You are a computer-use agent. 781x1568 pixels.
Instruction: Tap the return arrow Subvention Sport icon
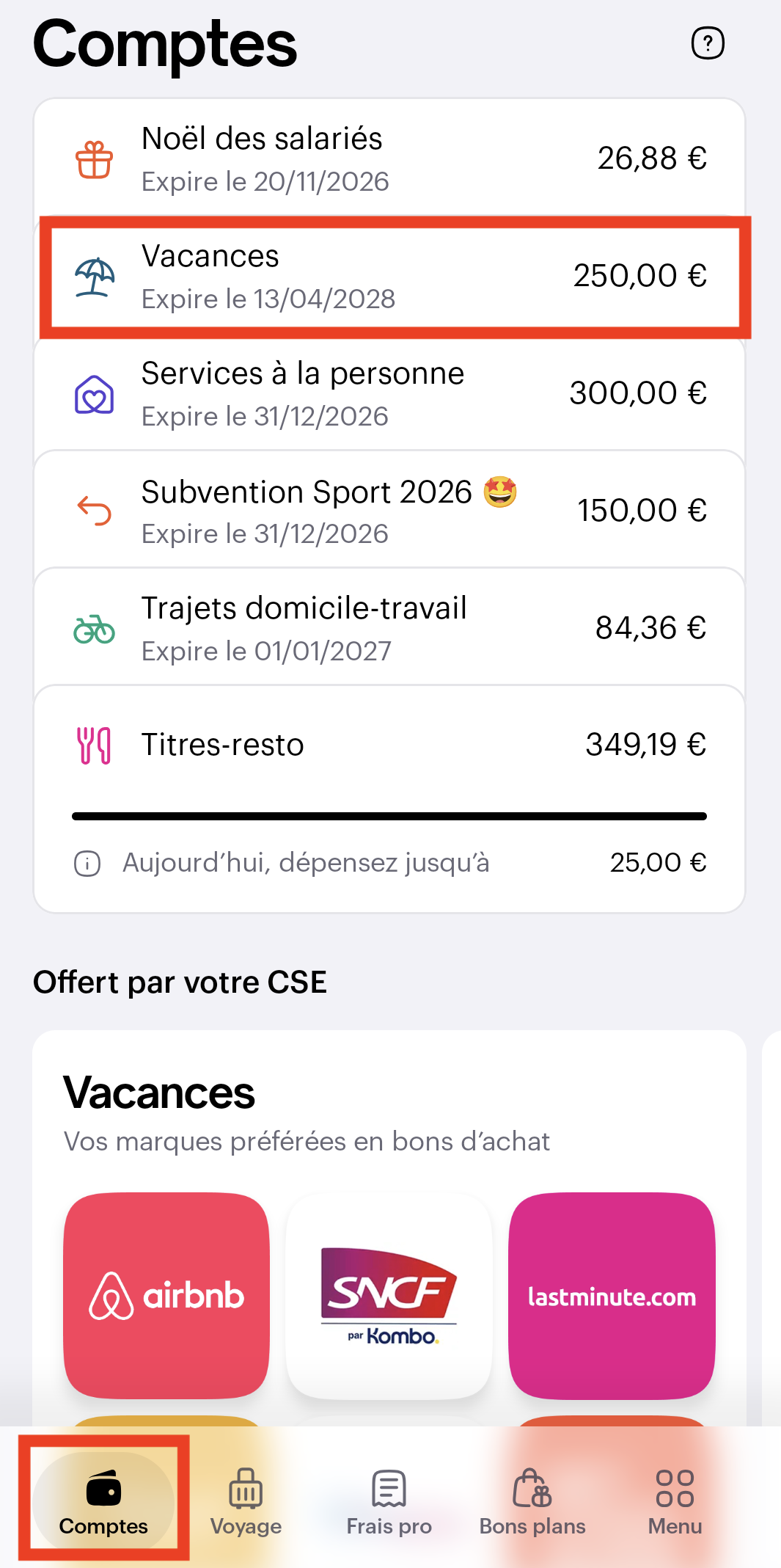pyautogui.click(x=95, y=511)
